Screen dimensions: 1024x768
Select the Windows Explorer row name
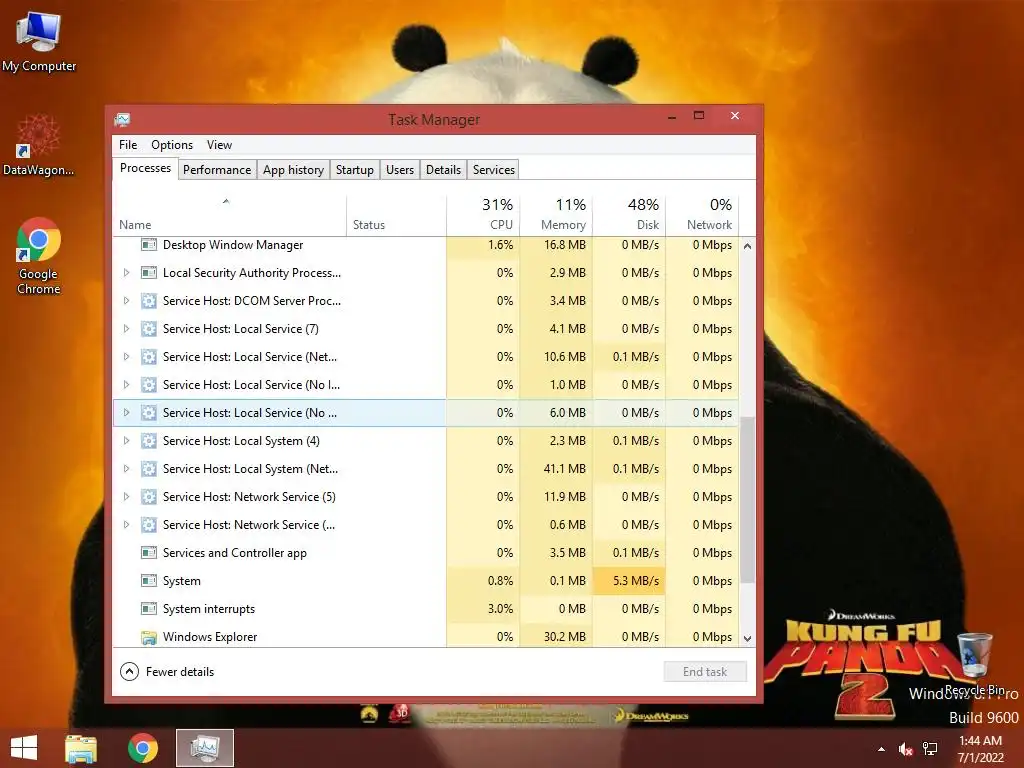pyautogui.click(x=210, y=637)
